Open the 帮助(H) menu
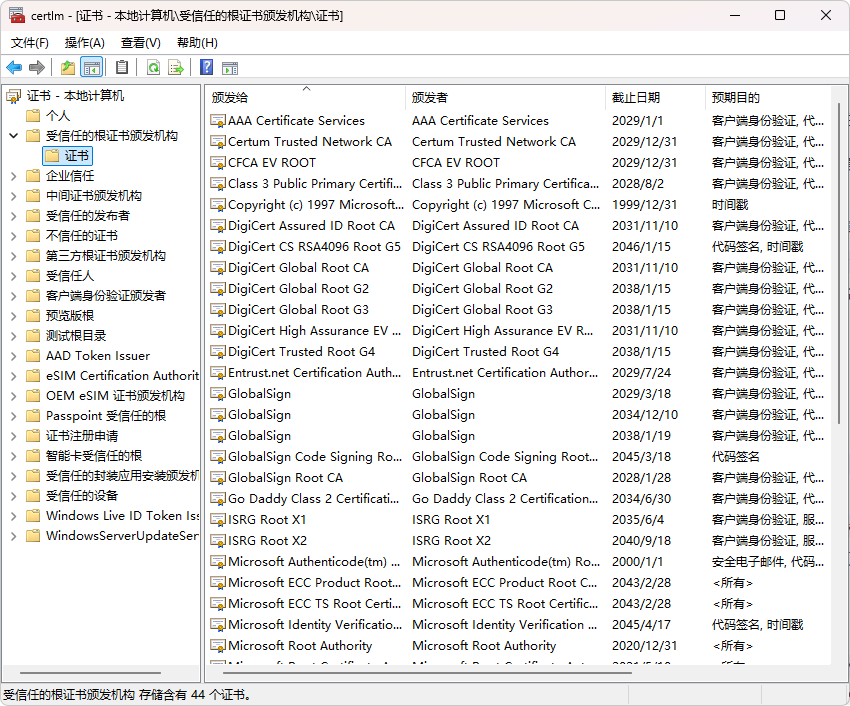Image resolution: width=850 pixels, height=706 pixels. click(x=197, y=43)
